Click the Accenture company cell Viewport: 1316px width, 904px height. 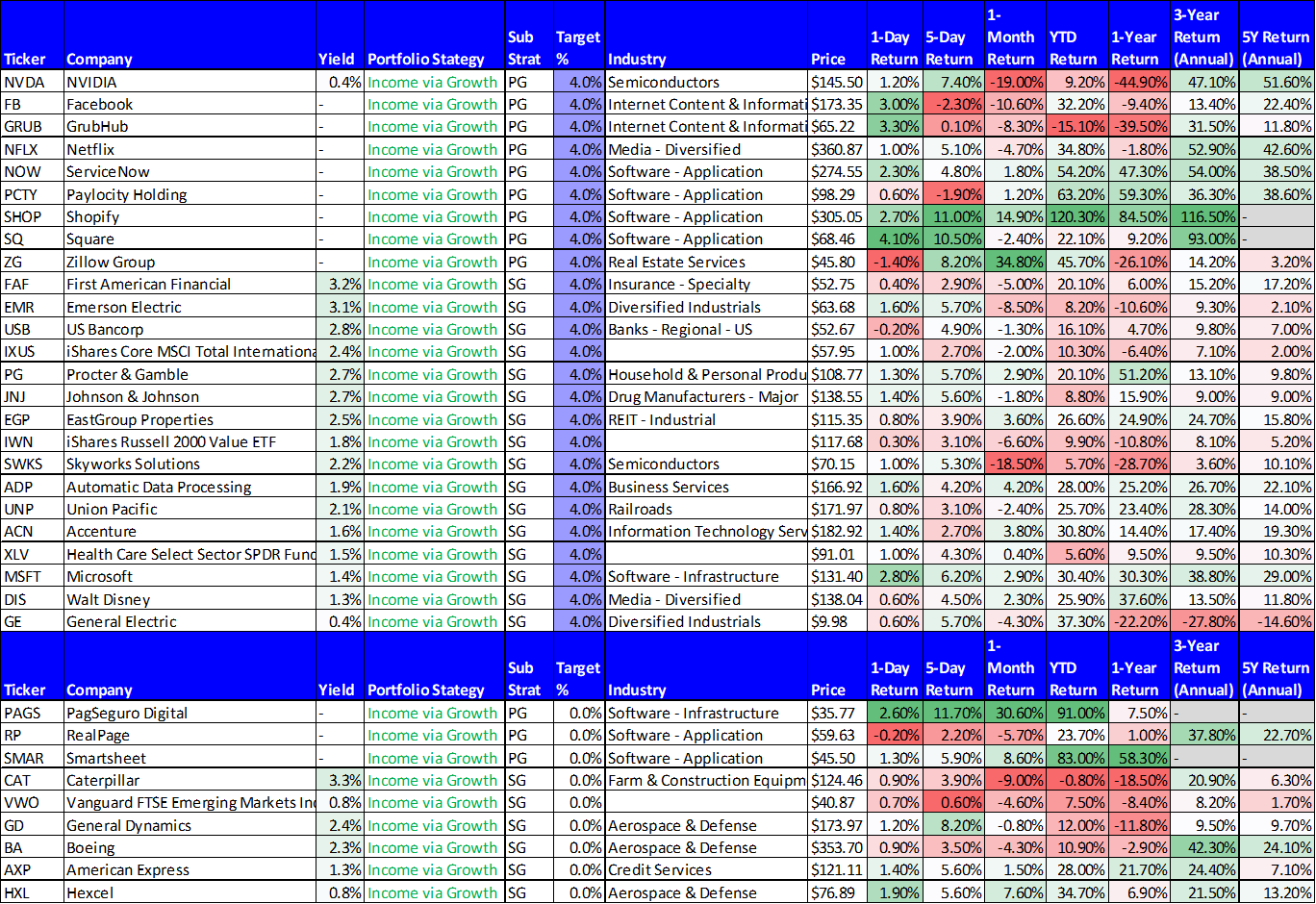coord(190,531)
